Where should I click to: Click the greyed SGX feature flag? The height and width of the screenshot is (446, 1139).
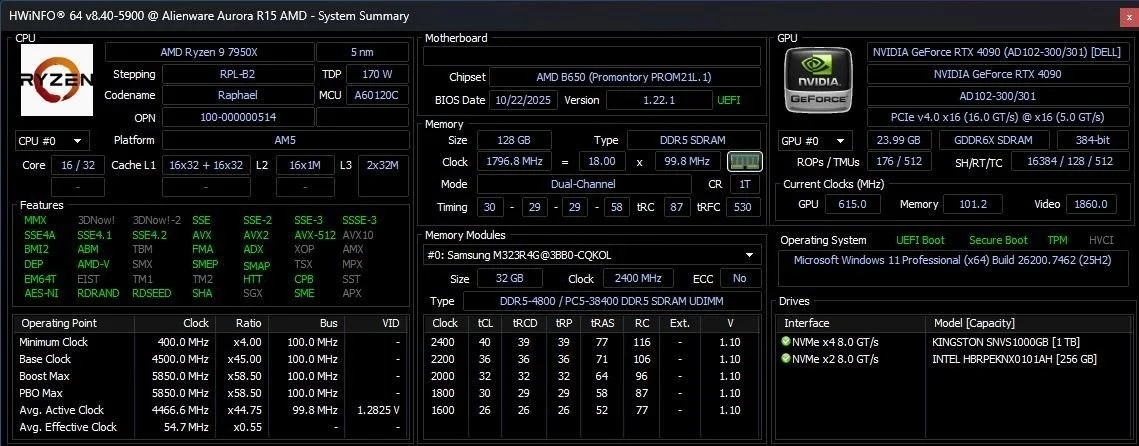point(253,293)
